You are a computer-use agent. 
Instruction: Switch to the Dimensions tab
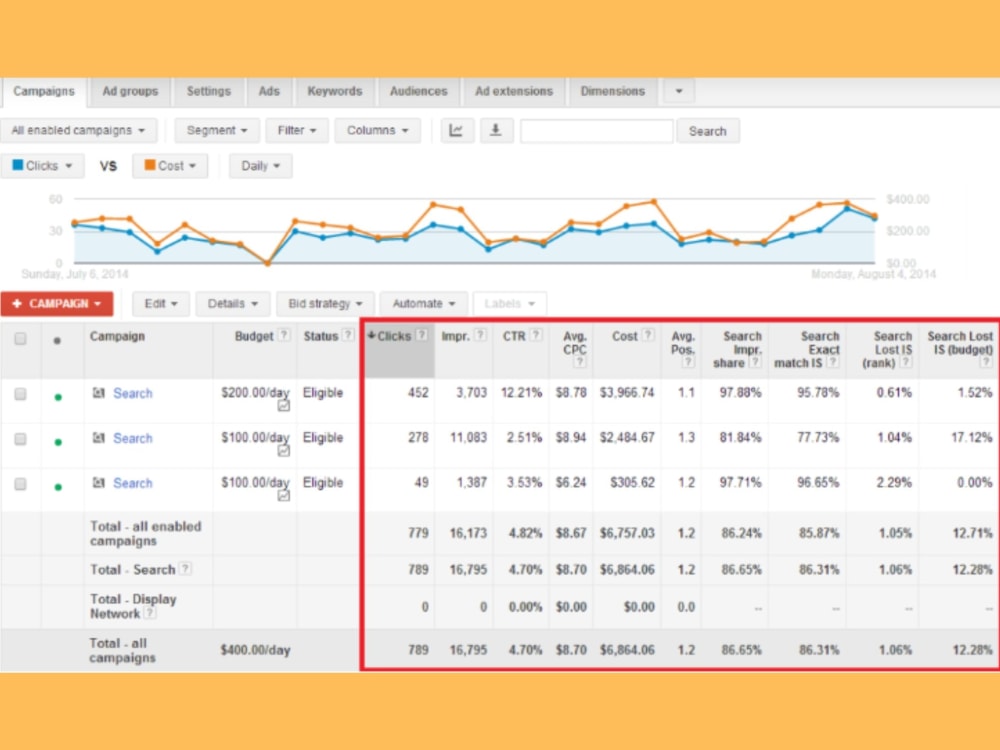[x=613, y=91]
